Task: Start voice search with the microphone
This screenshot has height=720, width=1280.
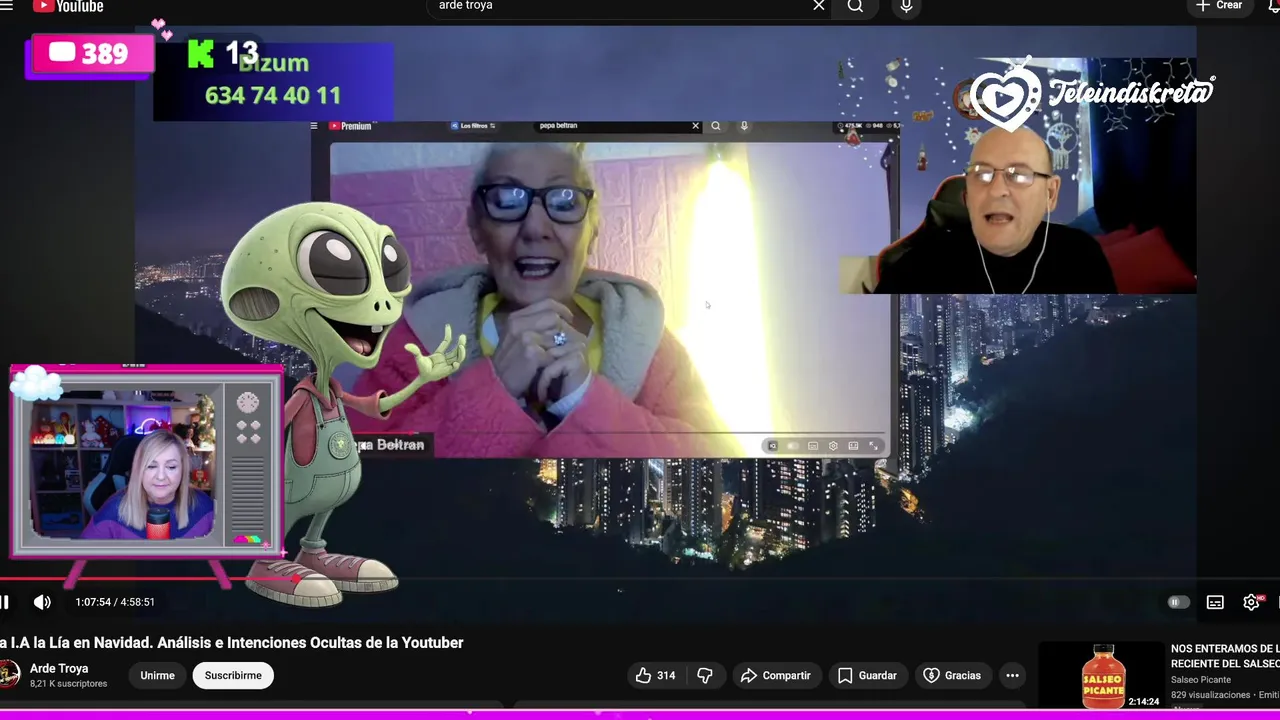Action: [x=906, y=6]
